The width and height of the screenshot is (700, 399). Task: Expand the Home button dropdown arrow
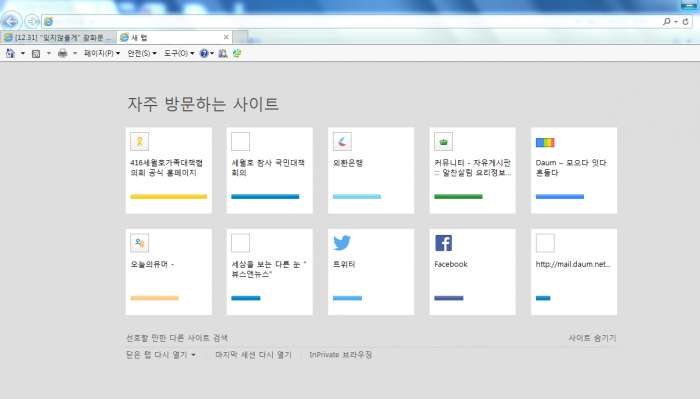tap(23, 54)
